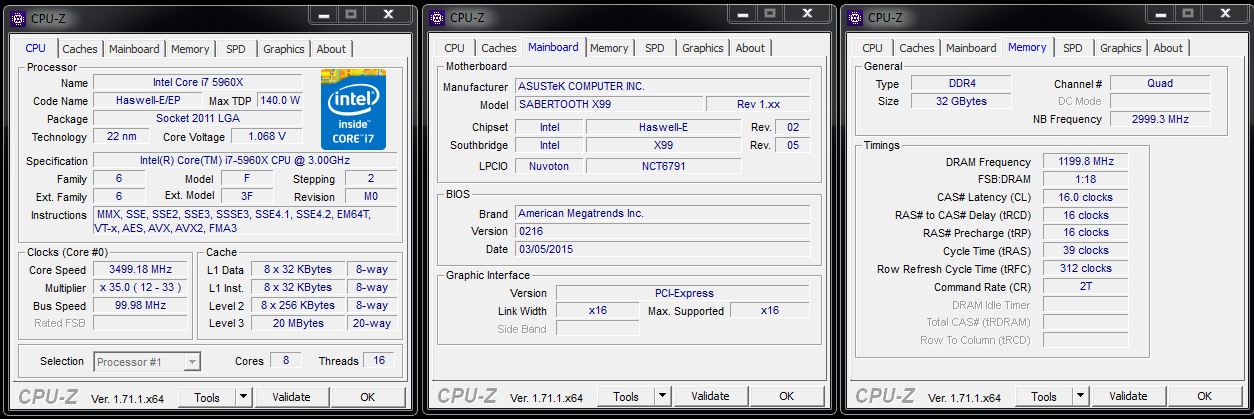Click multiplier x 35.0 ( 12 - 33 ) value
The height and width of the screenshot is (419, 1254).
coord(141,288)
